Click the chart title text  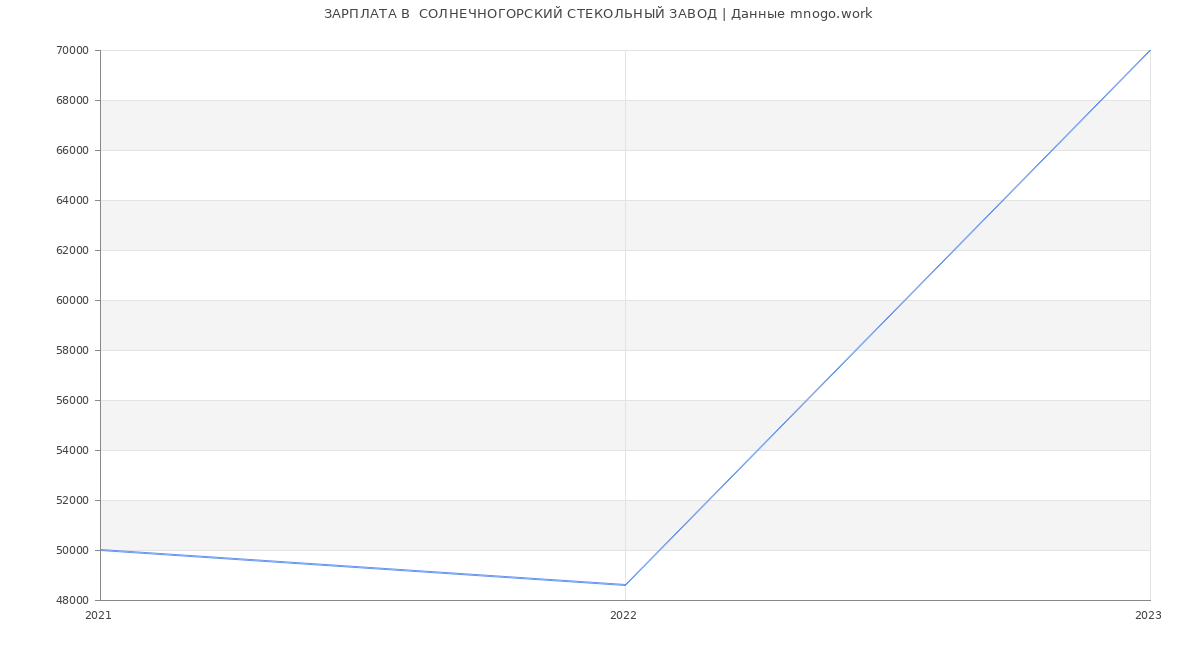[x=598, y=14]
